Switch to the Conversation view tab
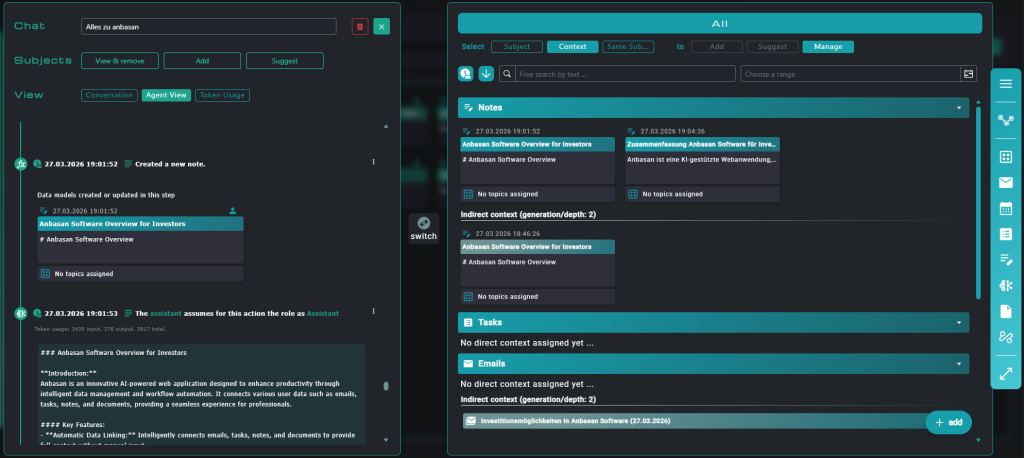The height and width of the screenshot is (458, 1024). click(109, 95)
